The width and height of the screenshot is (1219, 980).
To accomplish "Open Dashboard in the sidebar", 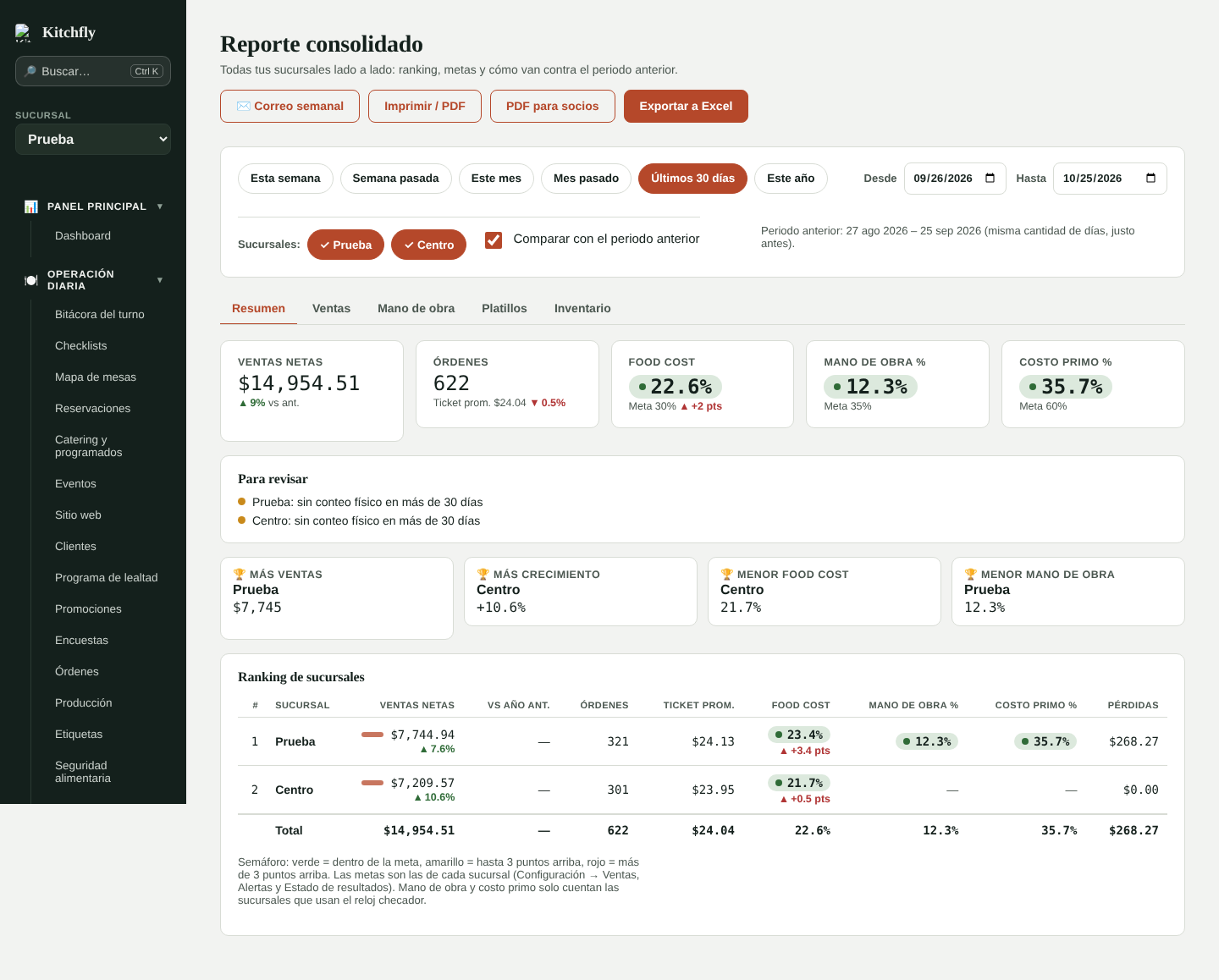I will (83, 236).
